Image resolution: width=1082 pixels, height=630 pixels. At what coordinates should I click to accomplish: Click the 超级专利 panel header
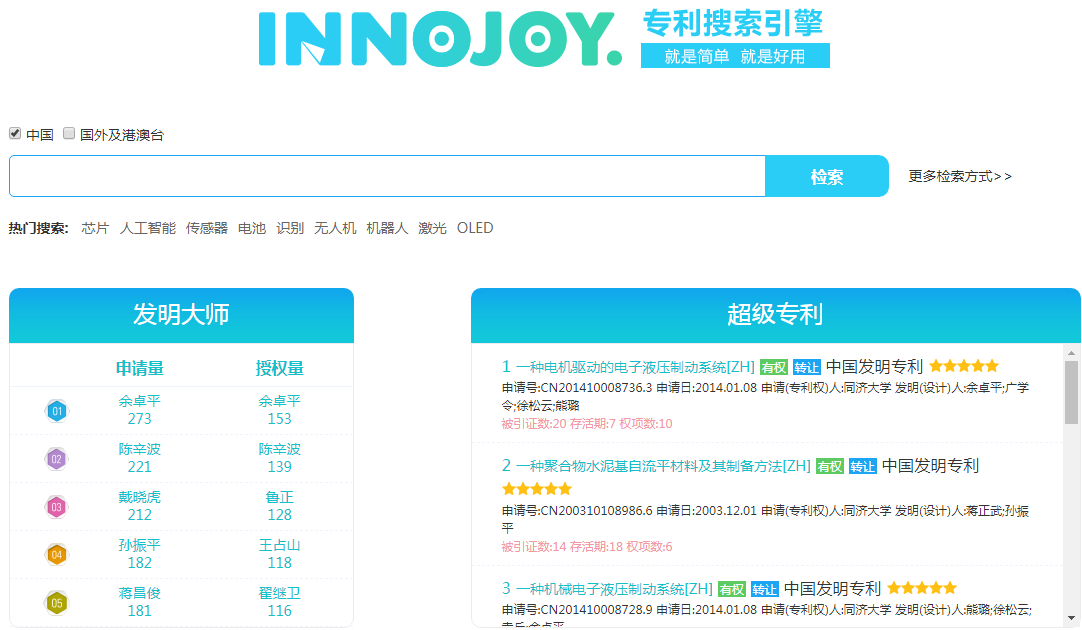click(776, 315)
